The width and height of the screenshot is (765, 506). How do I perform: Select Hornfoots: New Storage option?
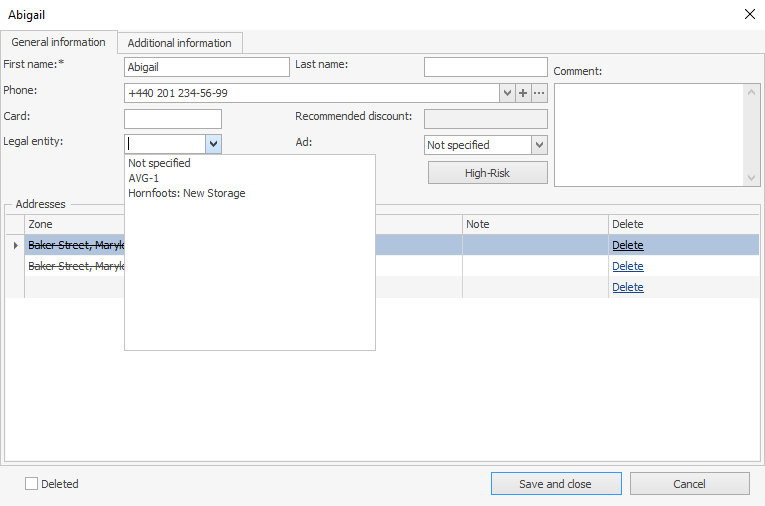coord(187,193)
